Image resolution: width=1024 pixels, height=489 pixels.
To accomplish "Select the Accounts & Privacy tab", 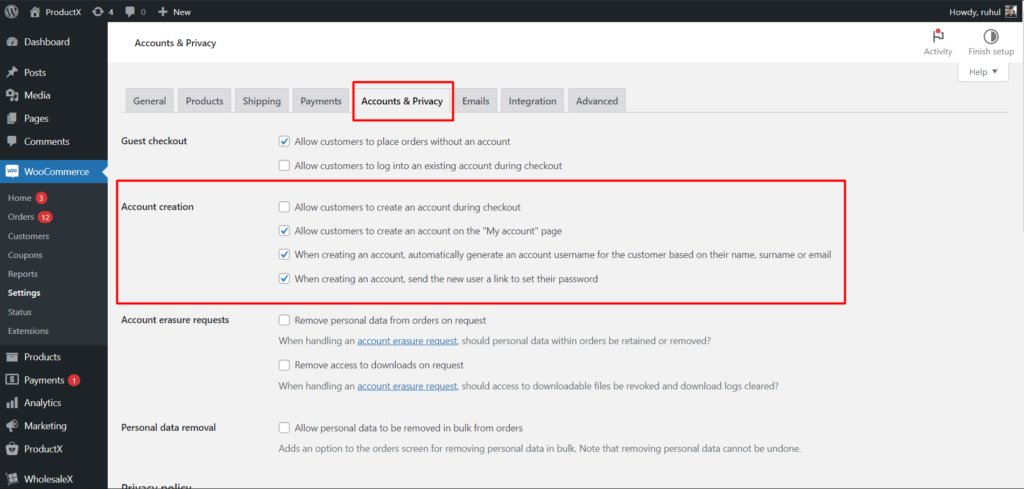I will (402, 101).
